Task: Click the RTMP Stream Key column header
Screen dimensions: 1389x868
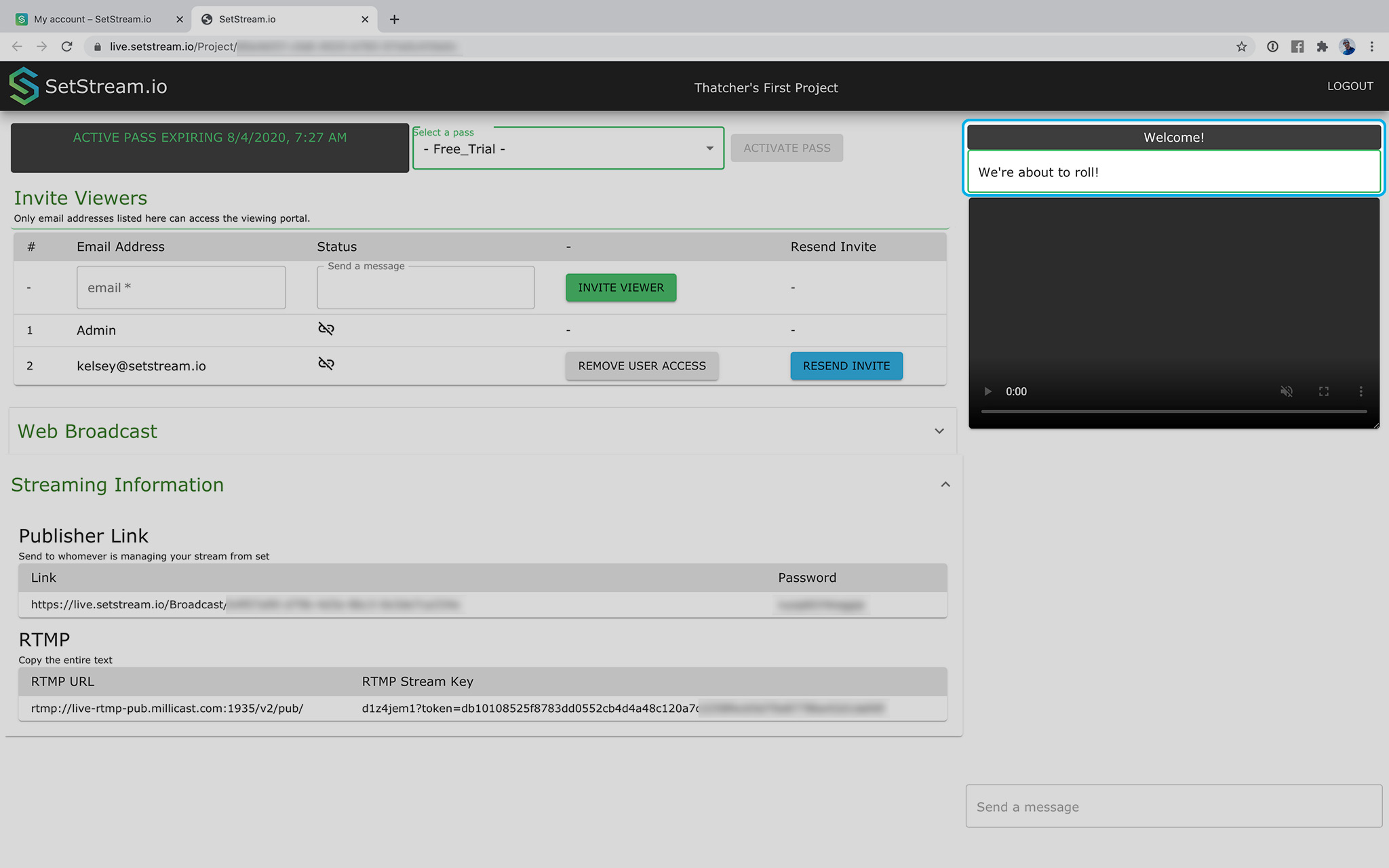Action: click(x=417, y=682)
